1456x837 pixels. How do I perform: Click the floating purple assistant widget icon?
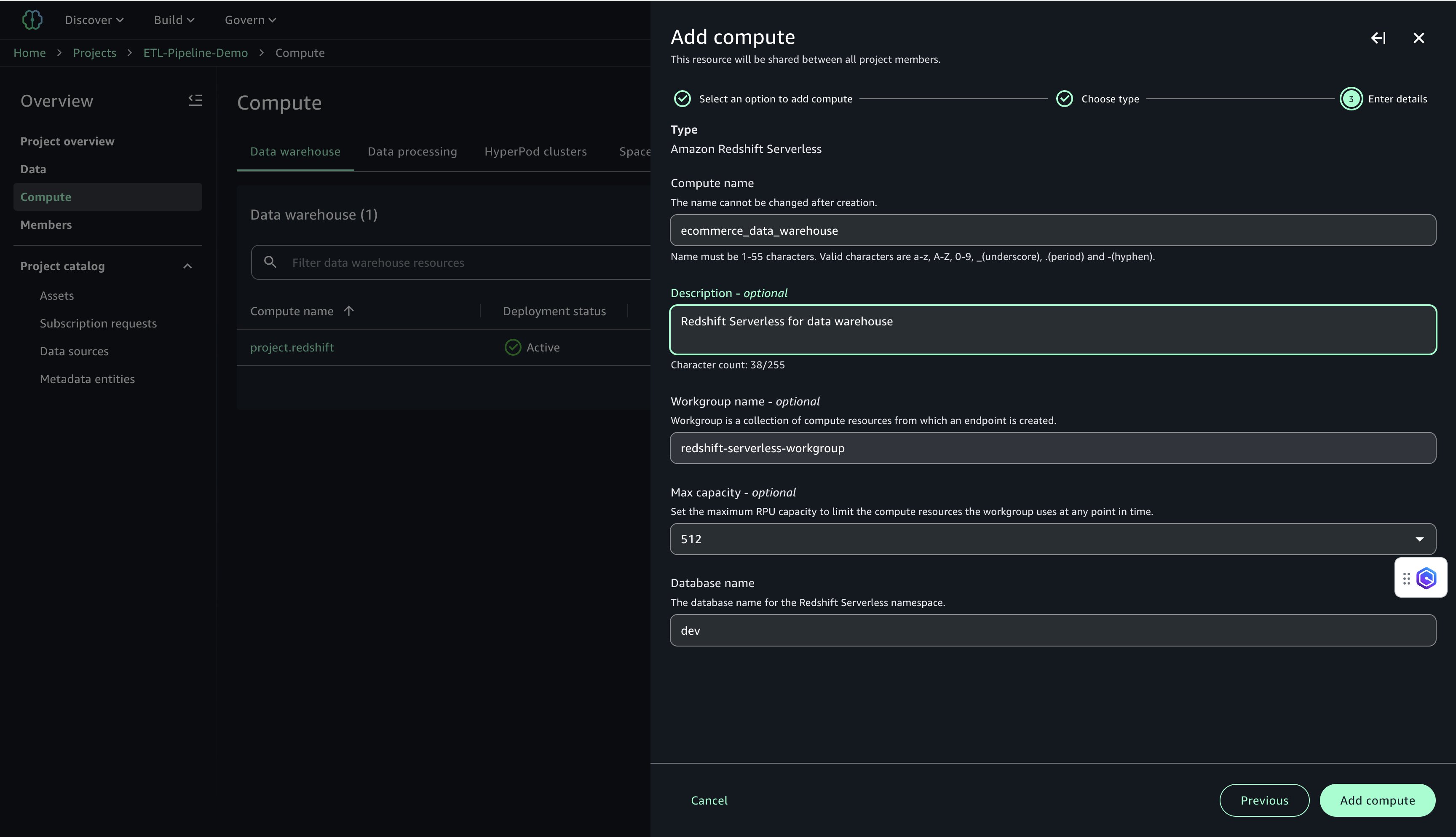click(1426, 578)
